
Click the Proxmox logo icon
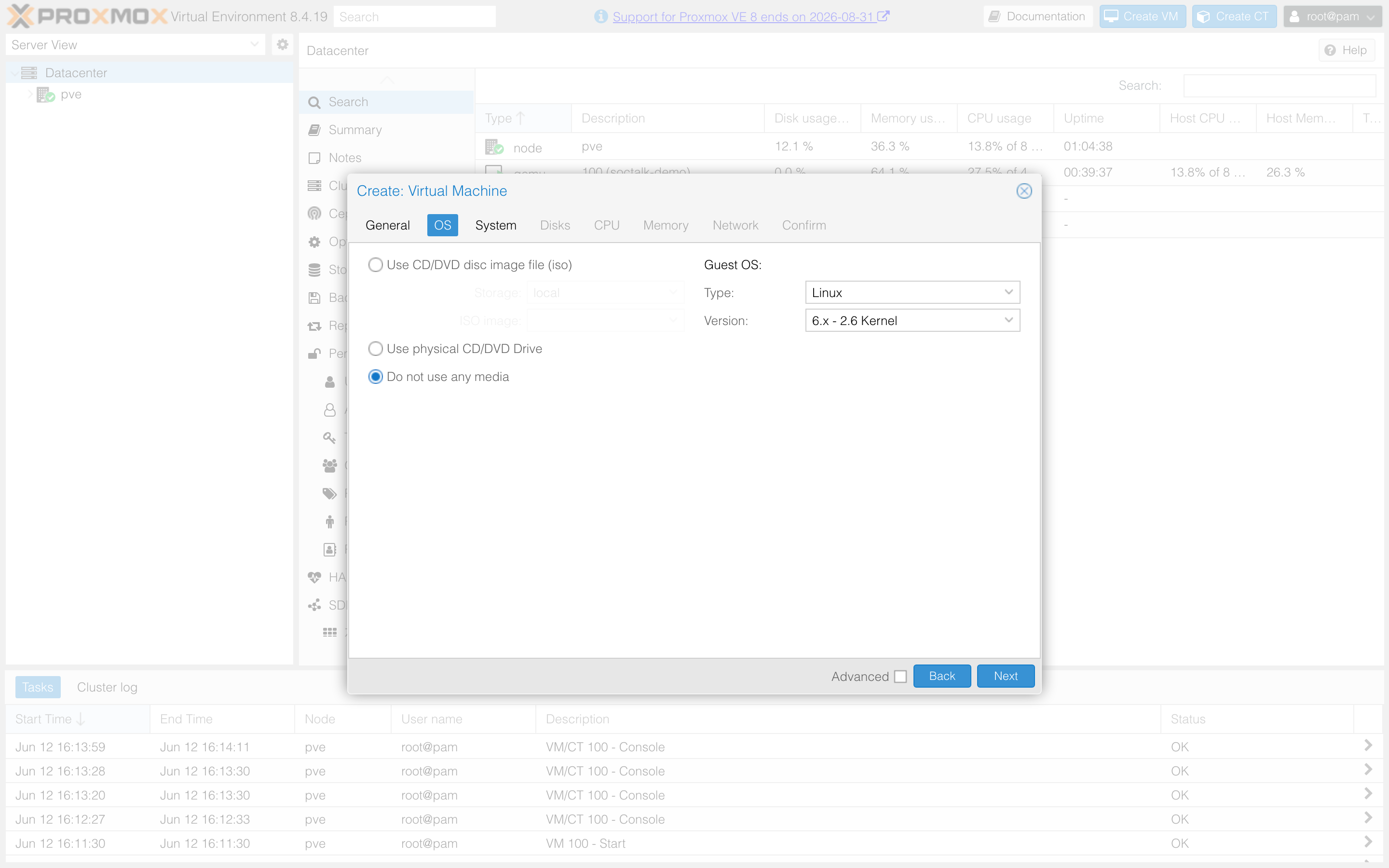20,16
